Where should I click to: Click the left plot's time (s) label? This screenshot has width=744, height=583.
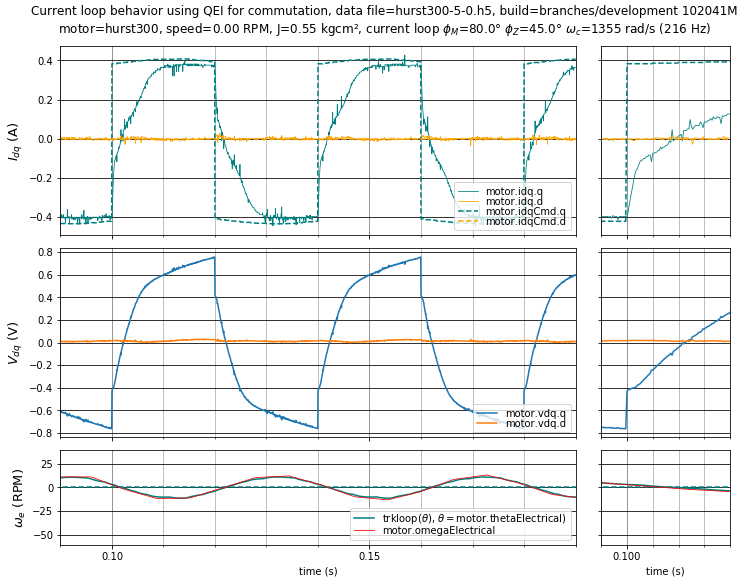318,571
